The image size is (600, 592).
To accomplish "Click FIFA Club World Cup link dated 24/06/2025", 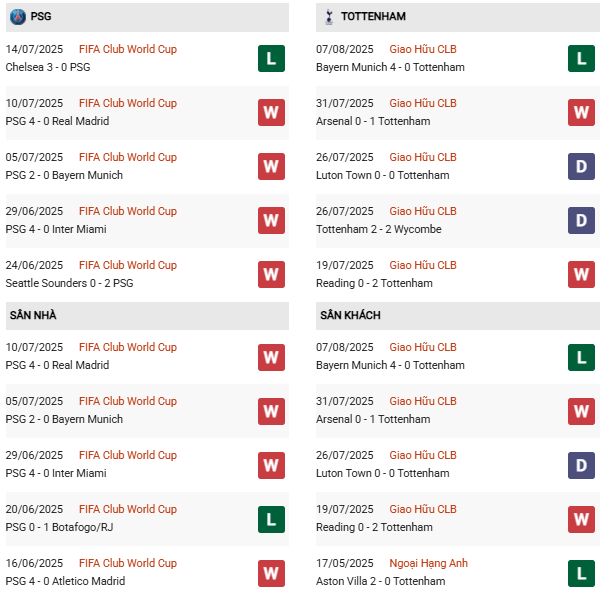I will click(127, 265).
